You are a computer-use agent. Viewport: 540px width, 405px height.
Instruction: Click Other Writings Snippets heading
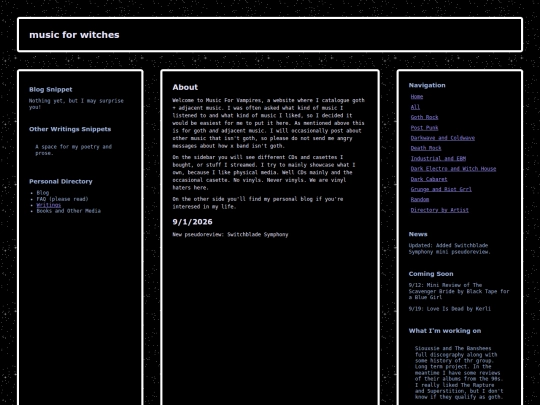pyautogui.click(x=70, y=129)
